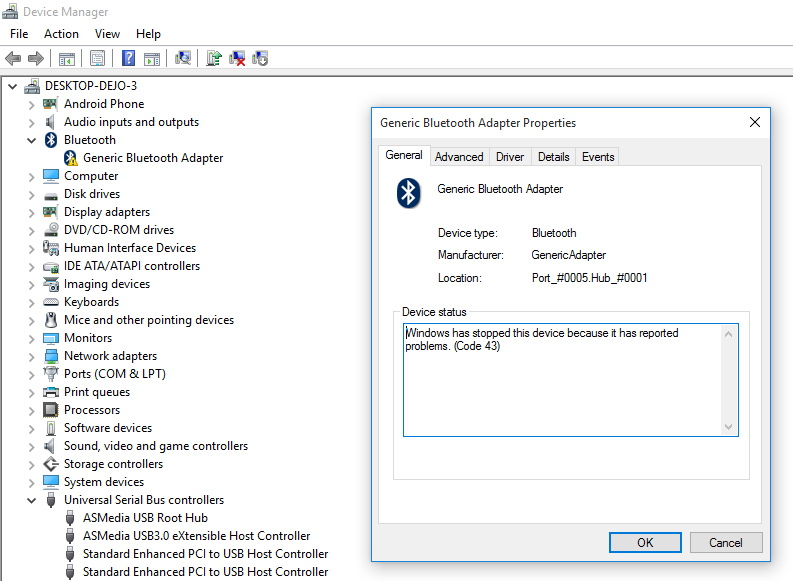Screen dimensions: 793x581
Task: Click the Network adapters icon
Action: tap(51, 356)
